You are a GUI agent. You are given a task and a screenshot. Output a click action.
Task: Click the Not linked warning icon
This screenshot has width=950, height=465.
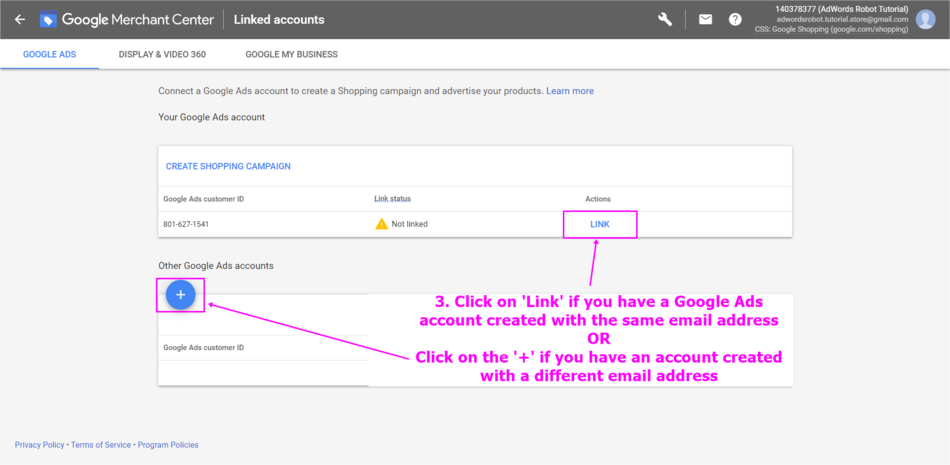pos(381,224)
